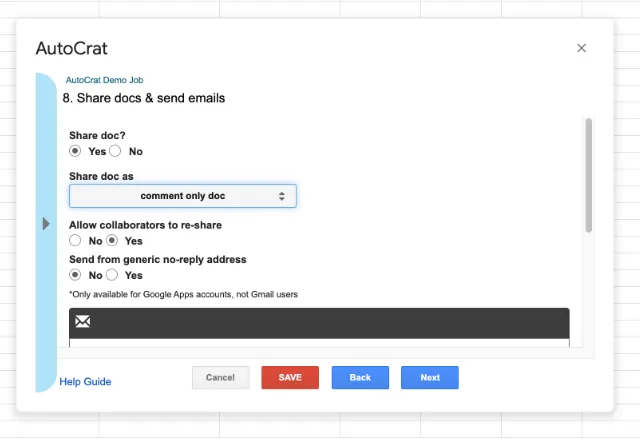This screenshot has width=640, height=440.
Task: Open the Help Guide link
Action: (x=85, y=382)
